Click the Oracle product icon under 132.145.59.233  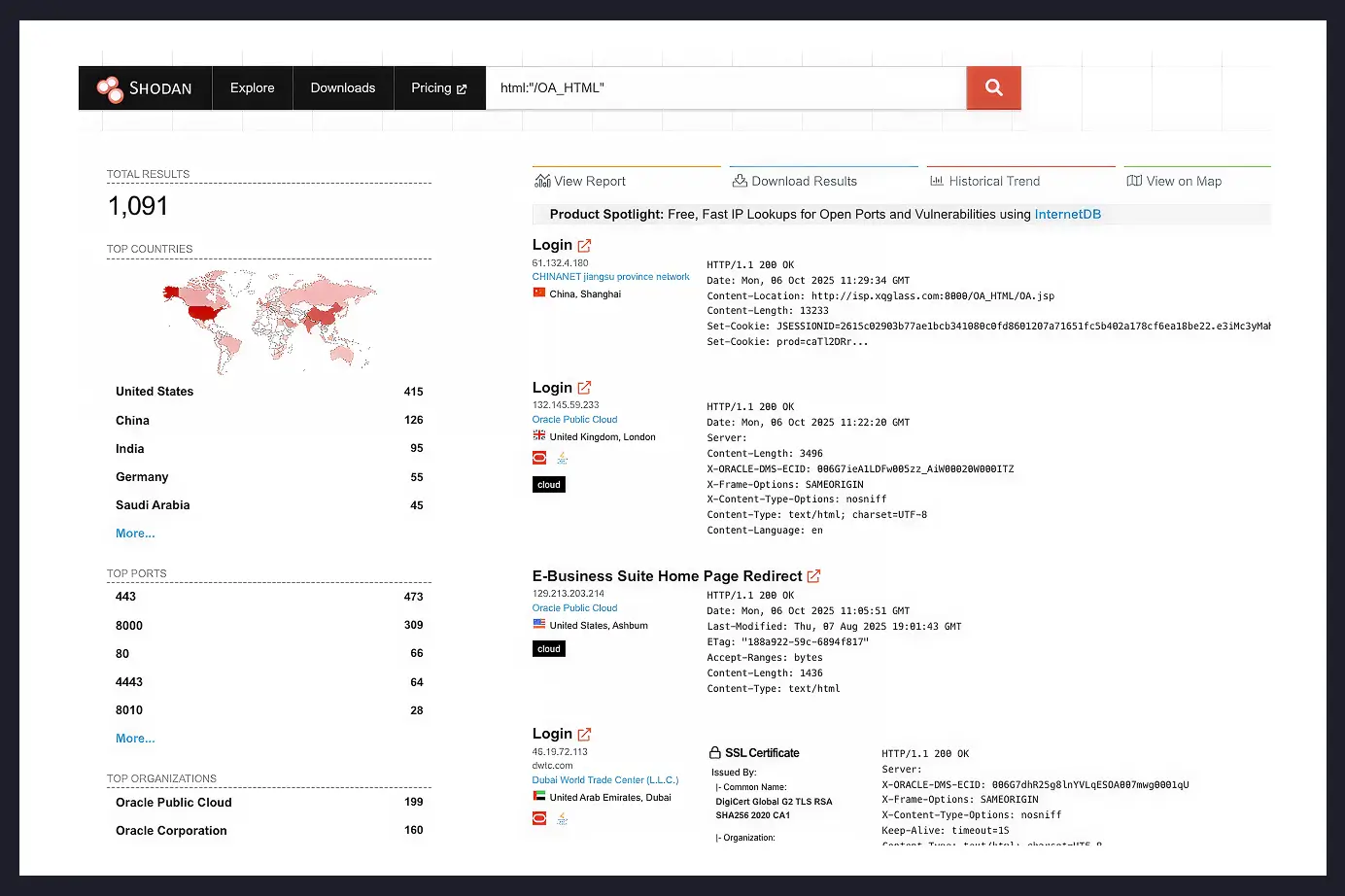click(x=539, y=457)
